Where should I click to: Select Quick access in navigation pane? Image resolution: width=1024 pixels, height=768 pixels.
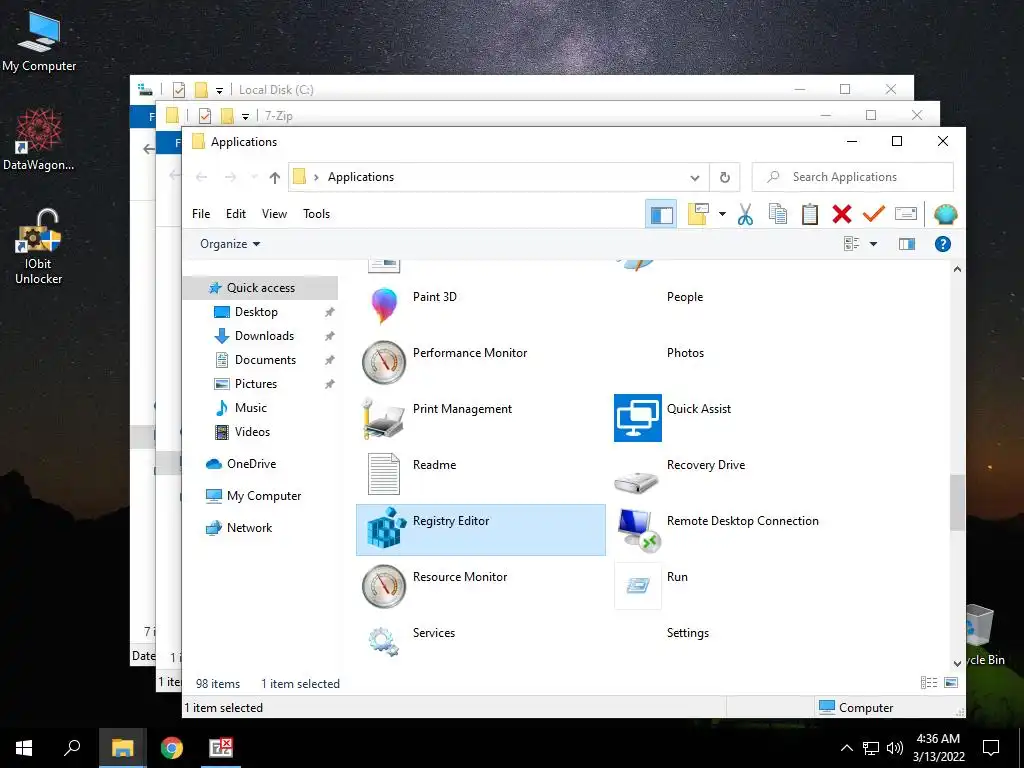261,288
